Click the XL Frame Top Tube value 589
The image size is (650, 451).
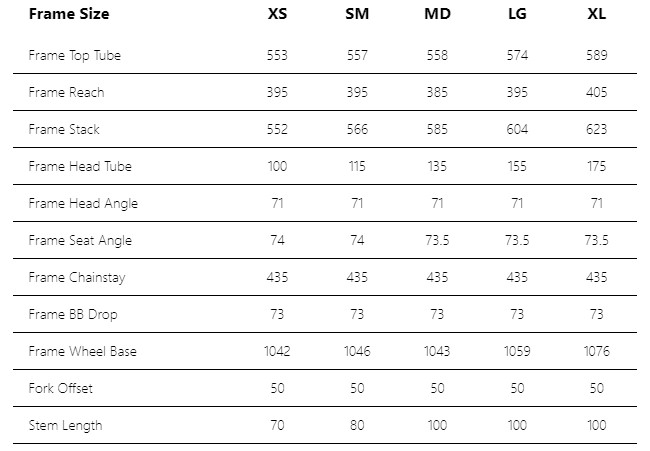click(597, 55)
